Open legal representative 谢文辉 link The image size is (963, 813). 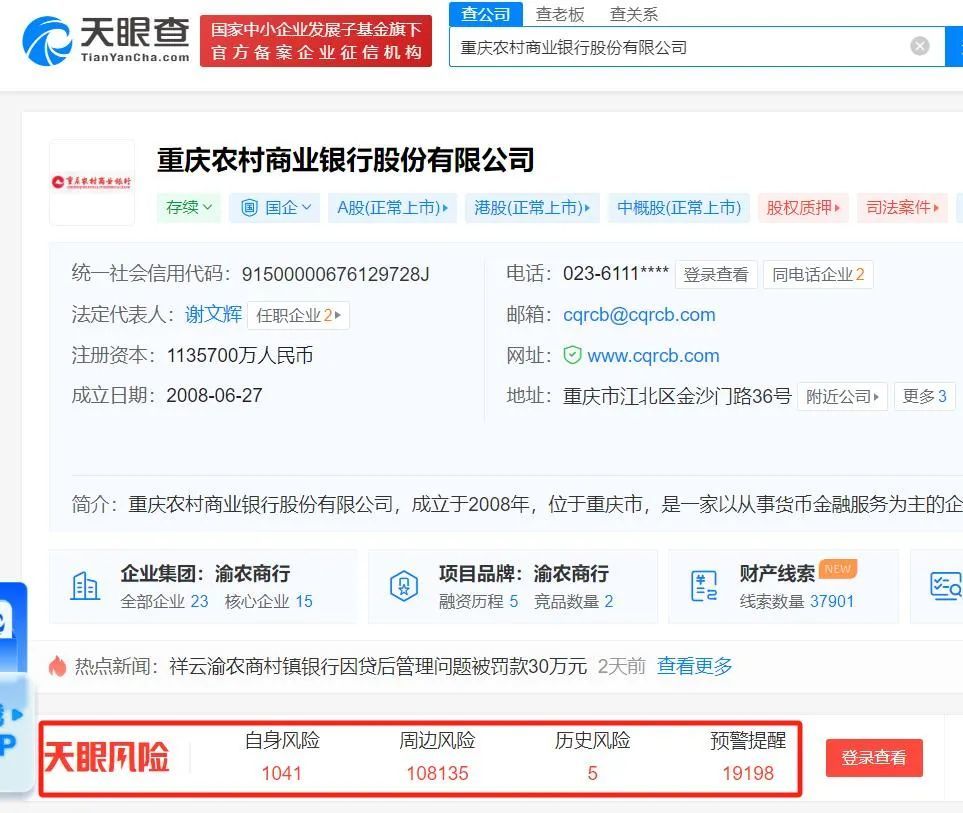pos(214,314)
